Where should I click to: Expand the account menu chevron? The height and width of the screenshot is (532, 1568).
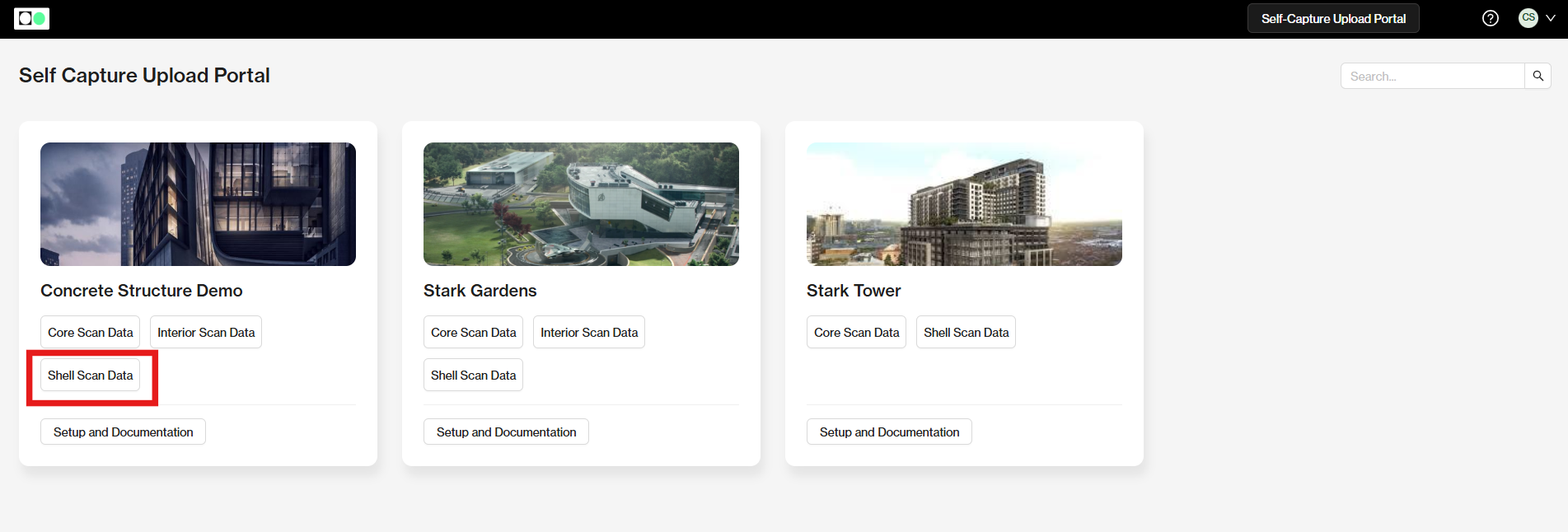[x=1550, y=18]
